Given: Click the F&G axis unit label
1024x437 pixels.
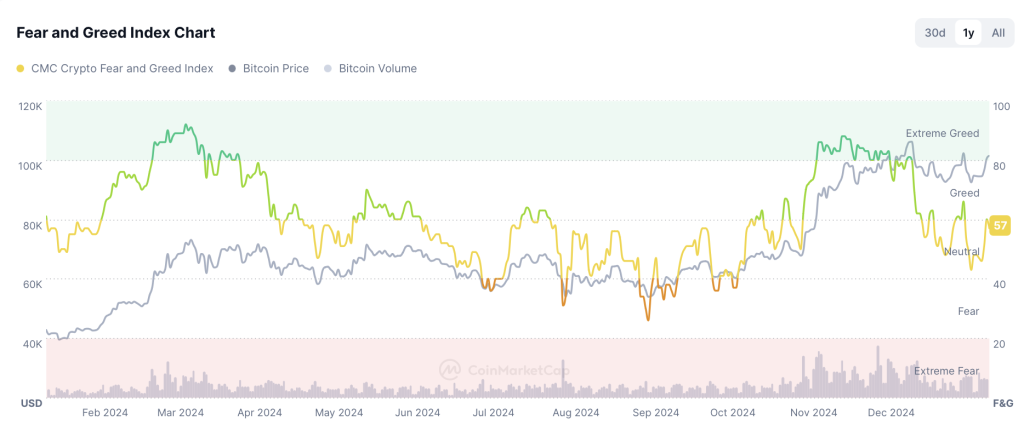Looking at the screenshot, I should (x=1002, y=403).
